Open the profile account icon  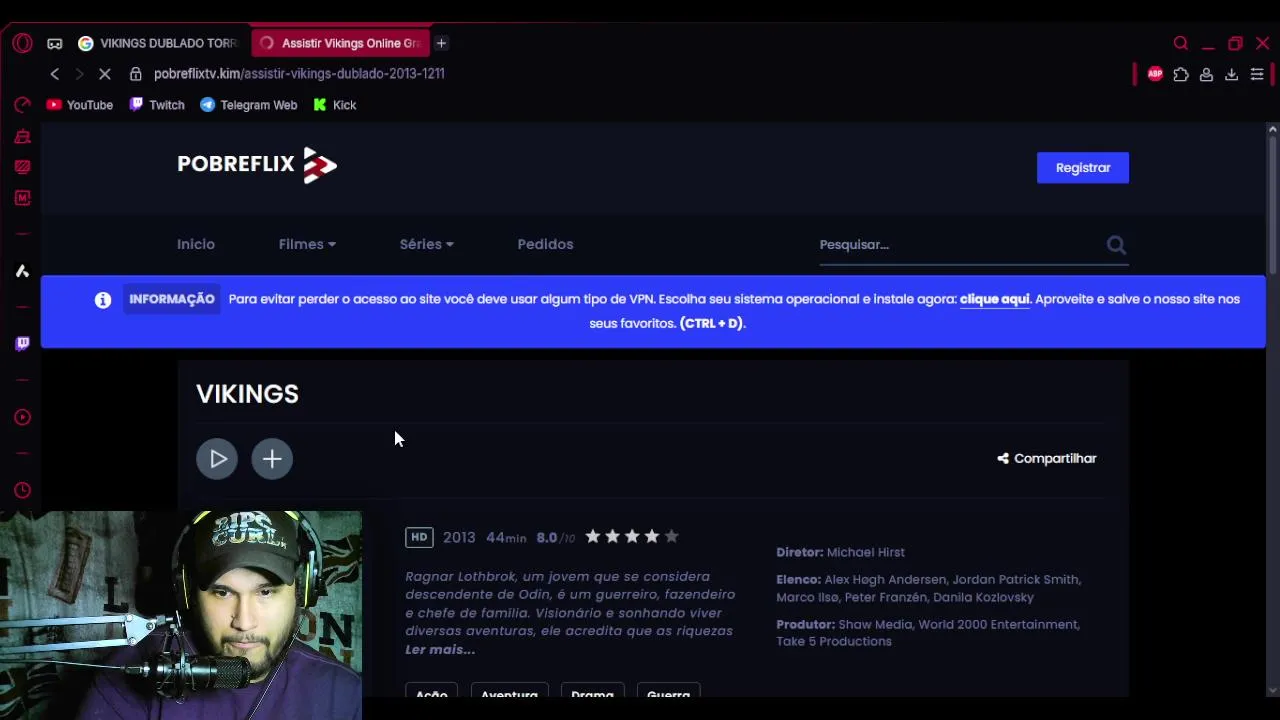pyautogui.click(x=1206, y=74)
